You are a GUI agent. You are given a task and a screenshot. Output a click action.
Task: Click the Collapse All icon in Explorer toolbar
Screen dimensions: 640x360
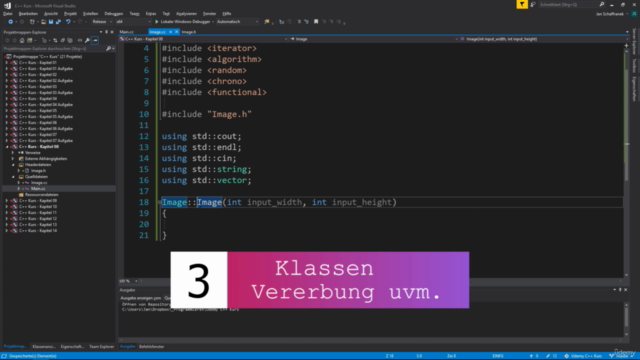(62, 40)
